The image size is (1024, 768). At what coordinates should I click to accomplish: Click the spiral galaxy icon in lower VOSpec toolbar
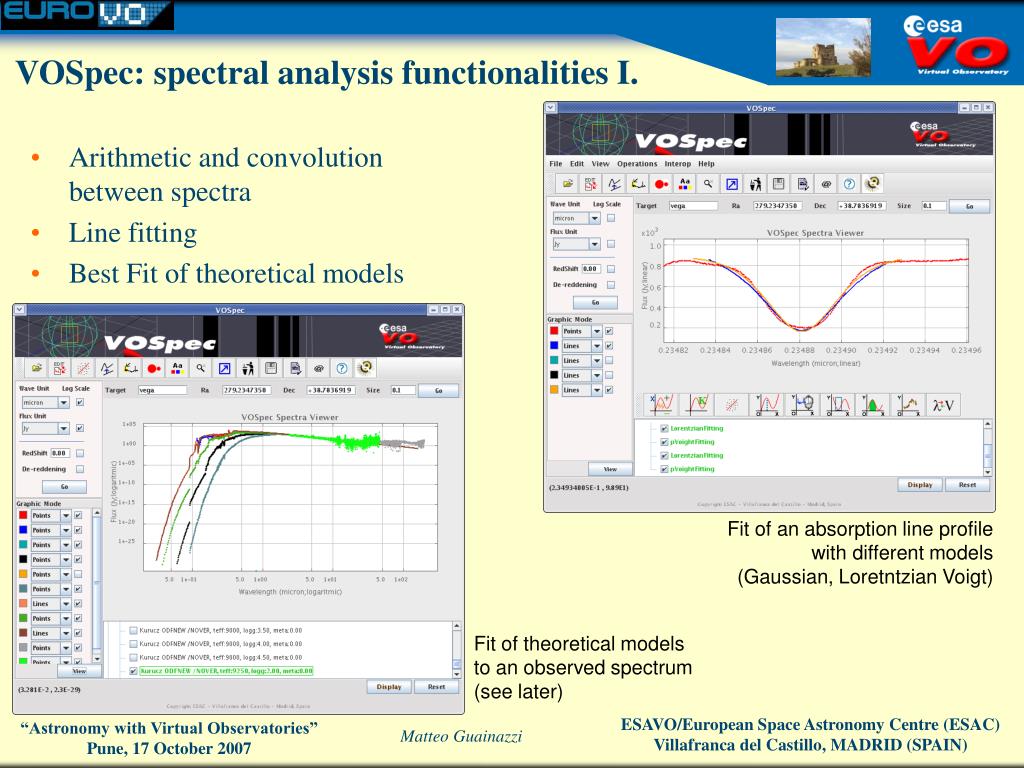tap(365, 368)
